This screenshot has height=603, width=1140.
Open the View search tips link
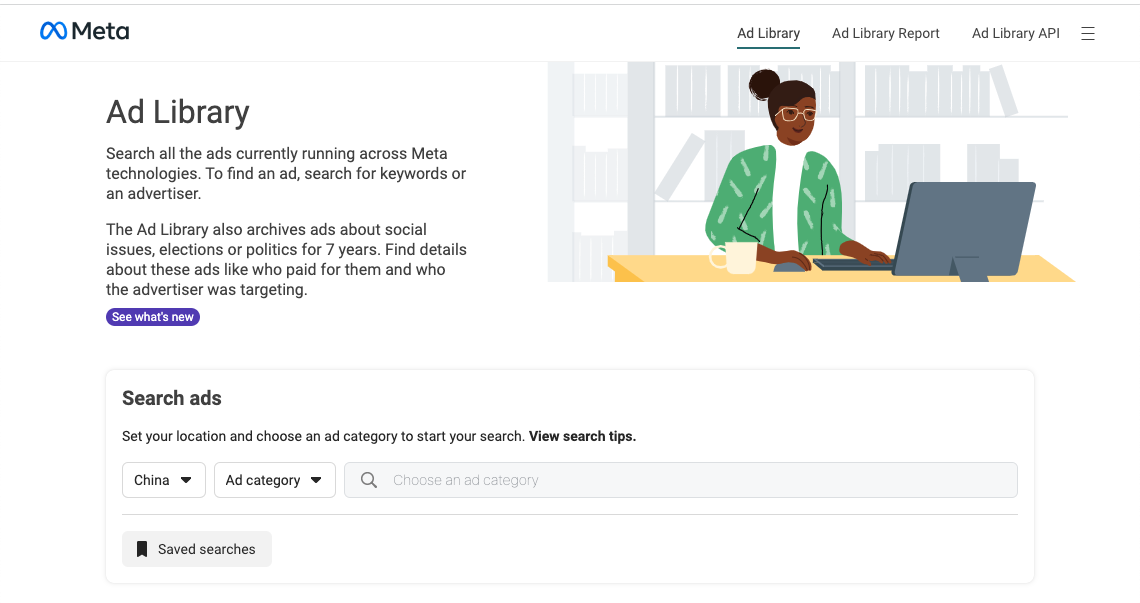tap(582, 436)
